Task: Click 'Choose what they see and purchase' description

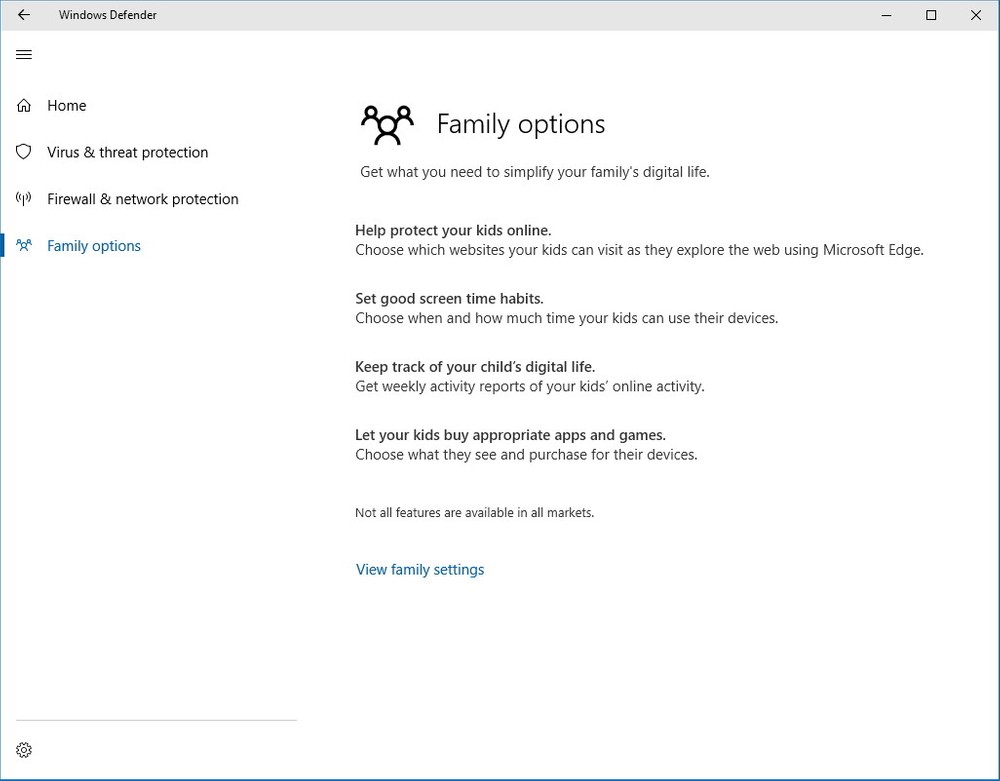Action: pos(526,455)
